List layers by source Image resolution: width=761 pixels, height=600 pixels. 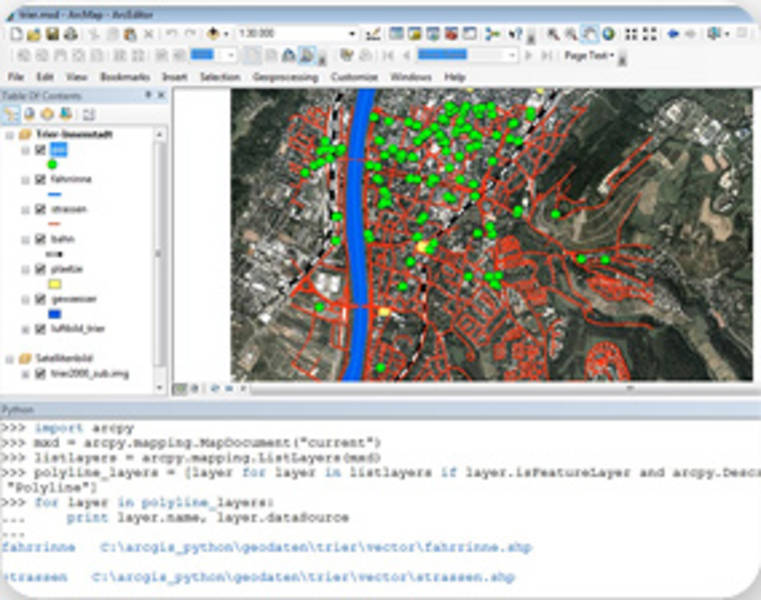pos(30,114)
